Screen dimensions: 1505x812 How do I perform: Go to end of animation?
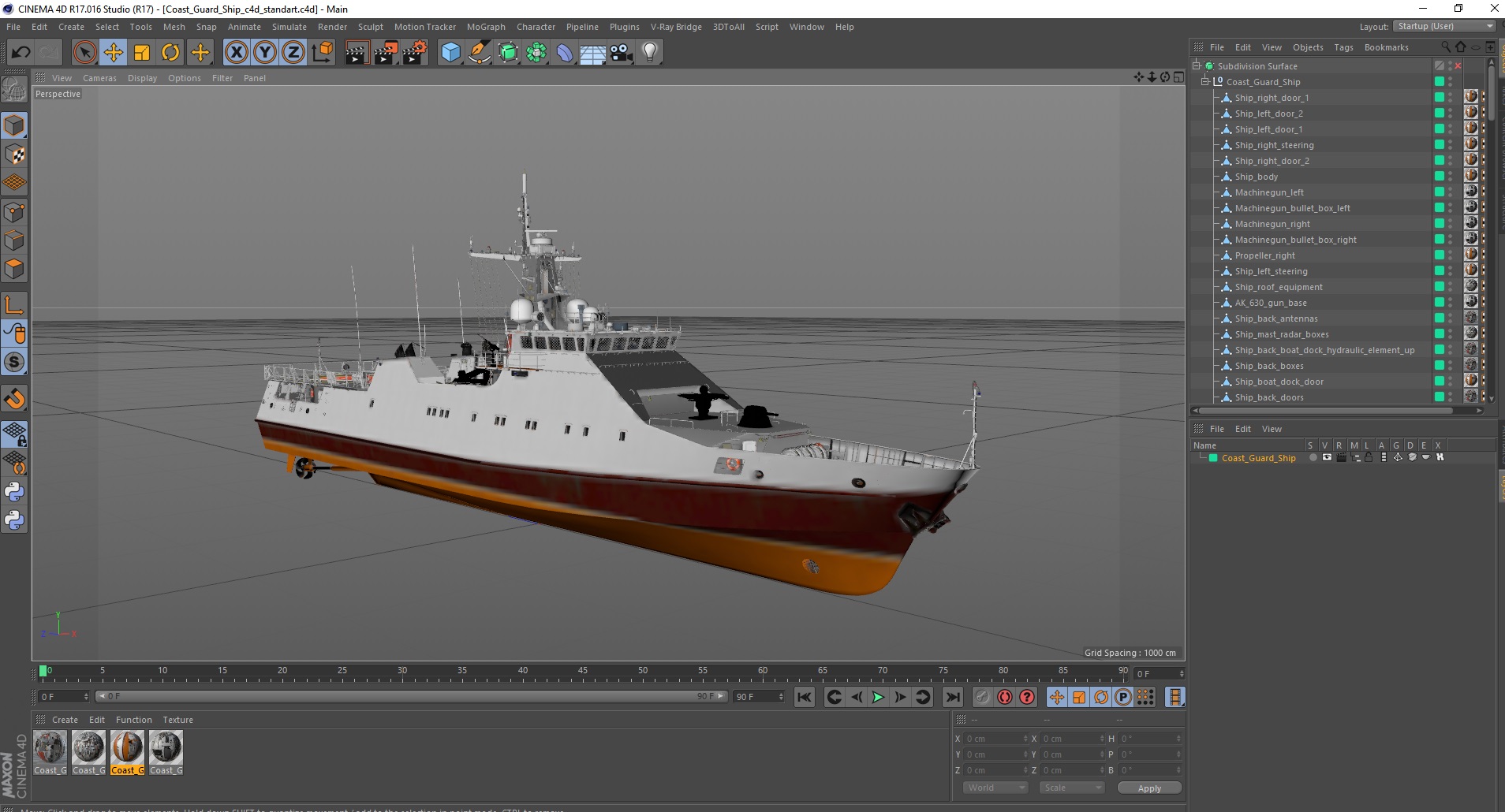(953, 697)
